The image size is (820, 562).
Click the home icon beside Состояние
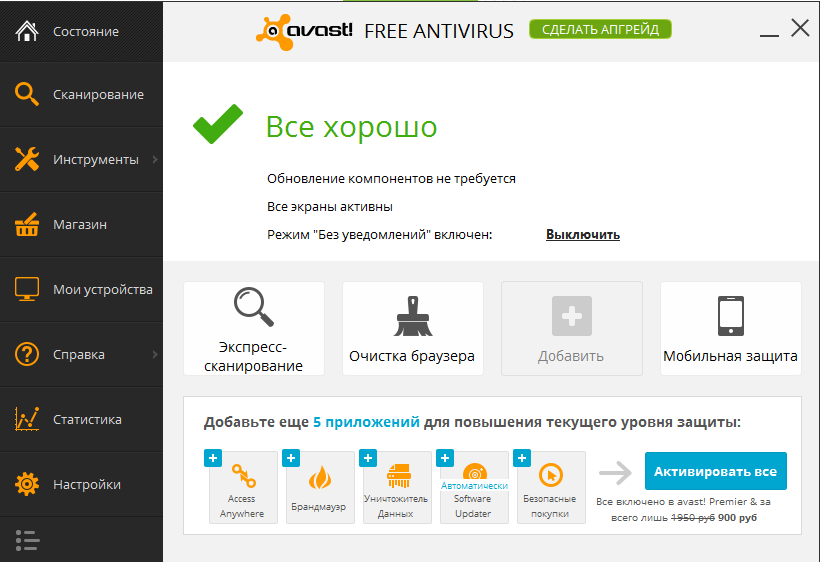coord(27,31)
